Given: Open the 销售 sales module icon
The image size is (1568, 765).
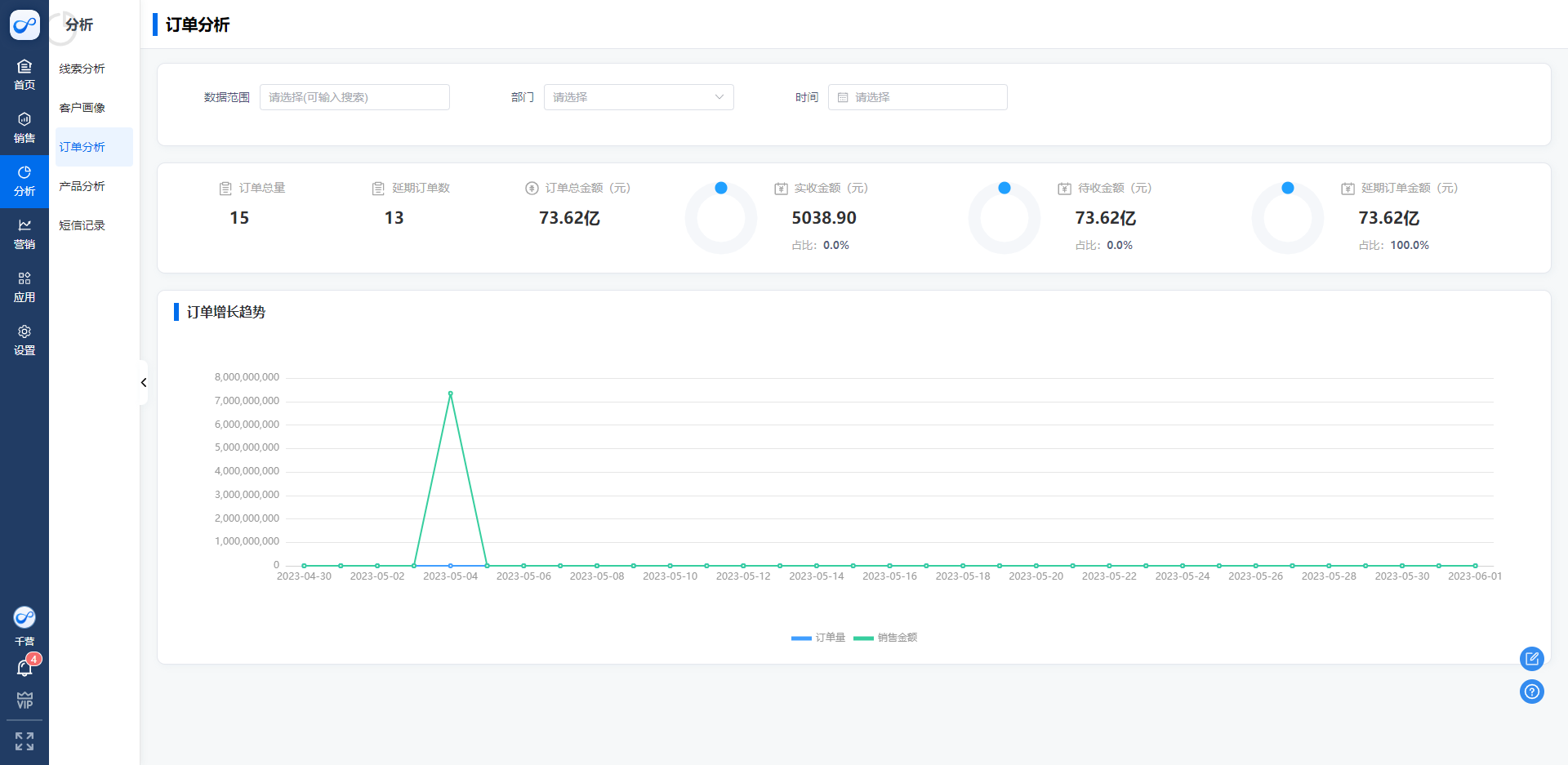Looking at the screenshot, I should (24, 127).
